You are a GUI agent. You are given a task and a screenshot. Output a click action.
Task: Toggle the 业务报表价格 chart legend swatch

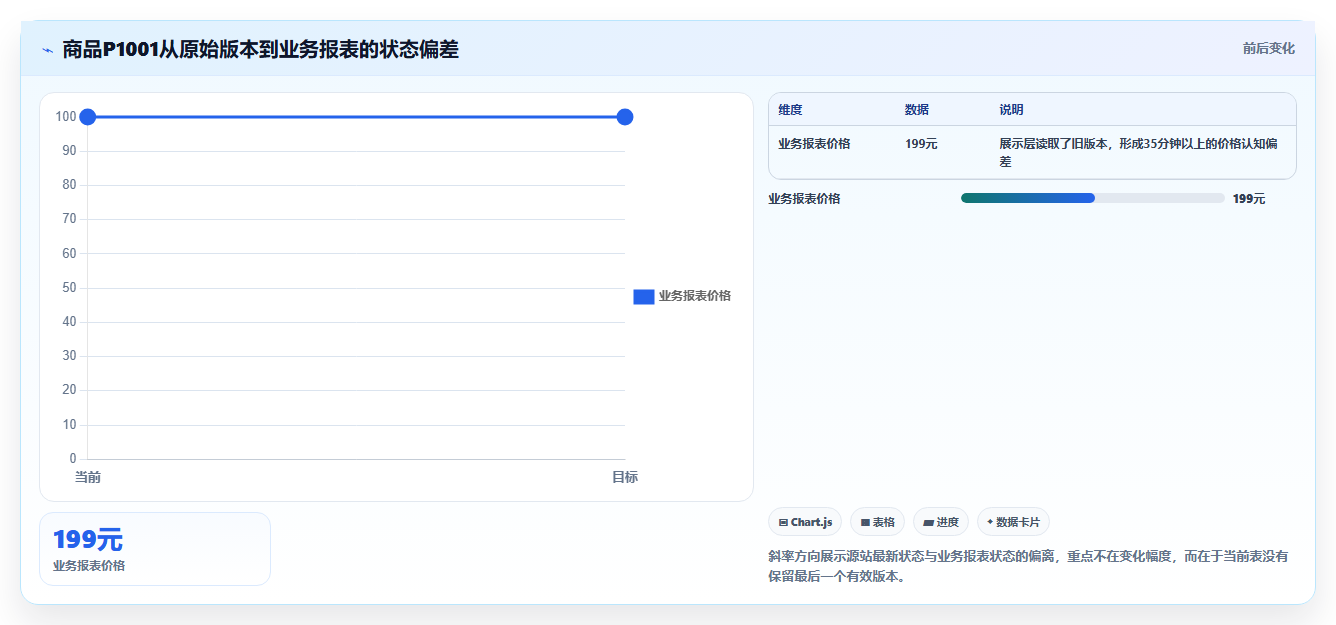pyautogui.click(x=644, y=296)
